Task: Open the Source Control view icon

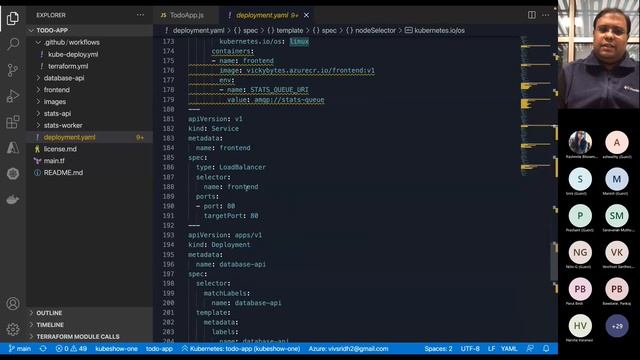Action: coord(13,70)
